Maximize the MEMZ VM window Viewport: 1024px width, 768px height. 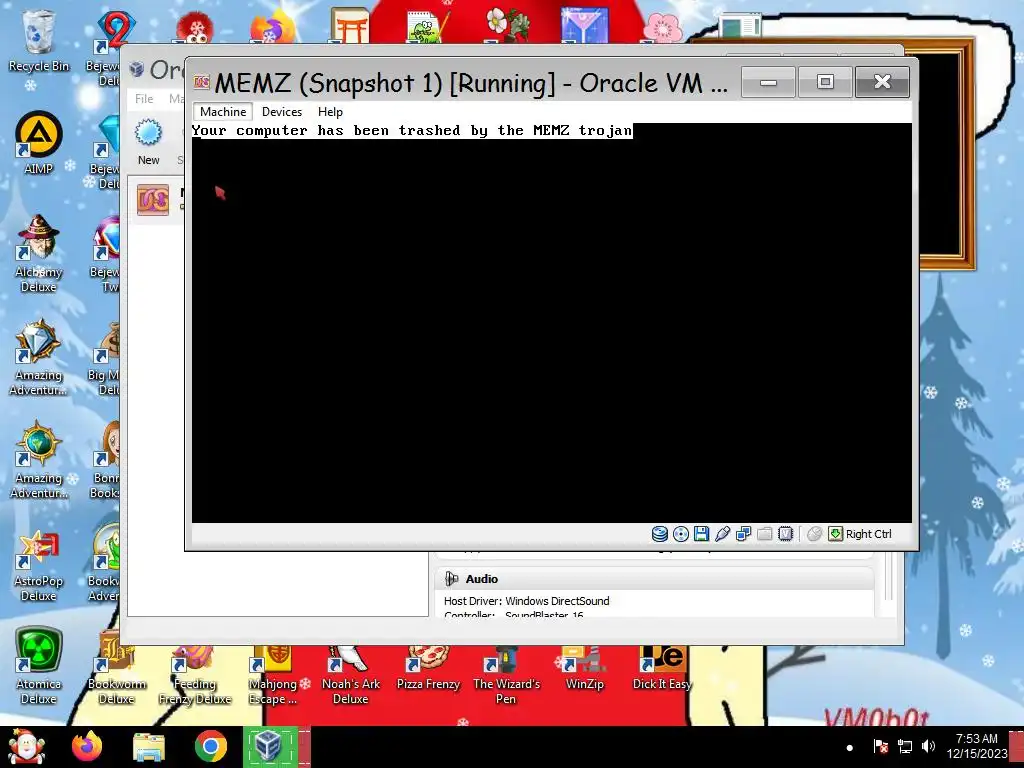[x=825, y=82]
